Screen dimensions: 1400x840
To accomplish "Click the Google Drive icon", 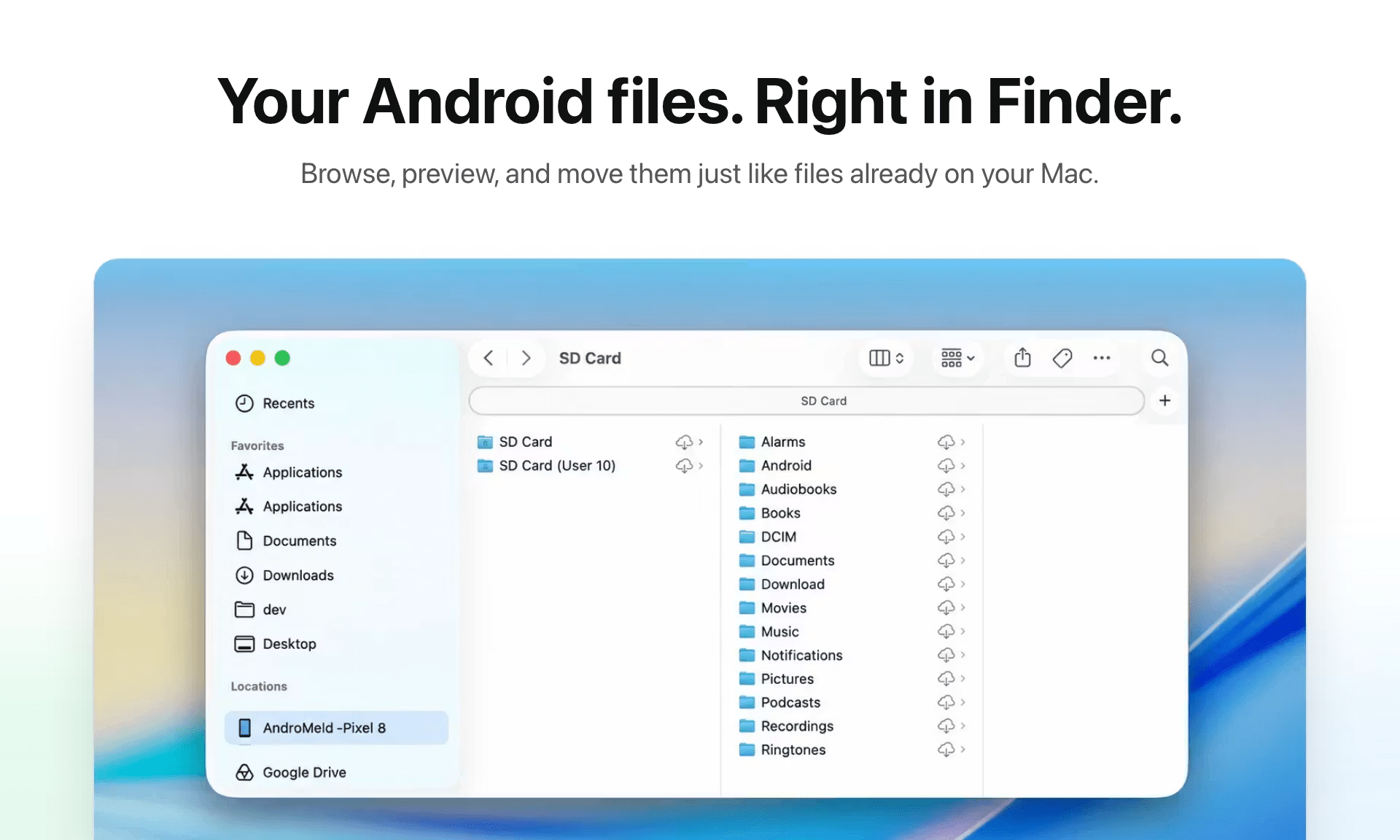I will (x=244, y=772).
